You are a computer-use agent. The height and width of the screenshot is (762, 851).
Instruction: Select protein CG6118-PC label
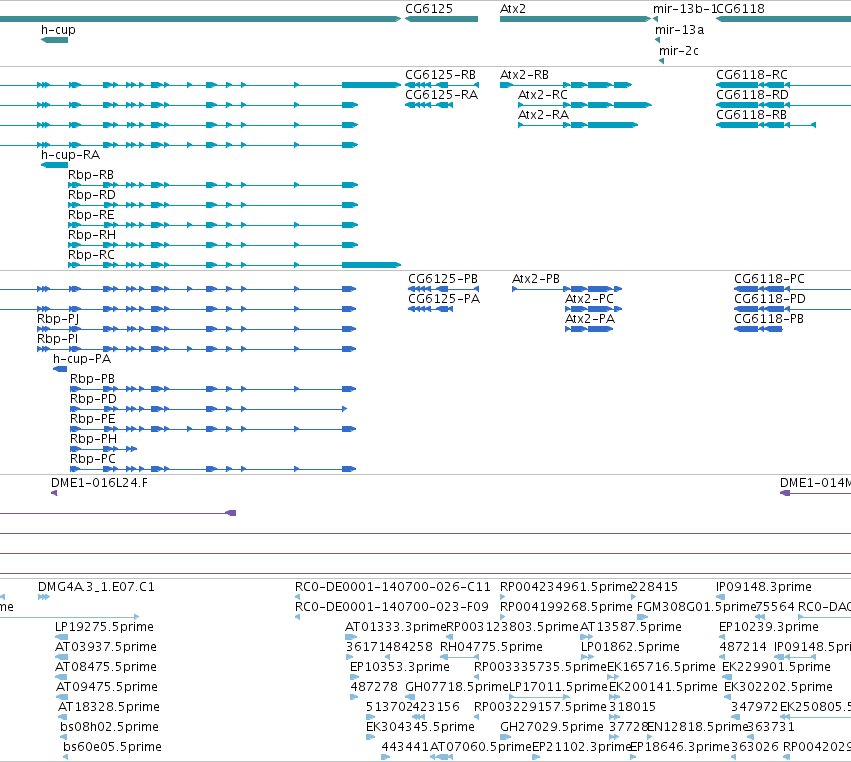pyautogui.click(x=770, y=279)
